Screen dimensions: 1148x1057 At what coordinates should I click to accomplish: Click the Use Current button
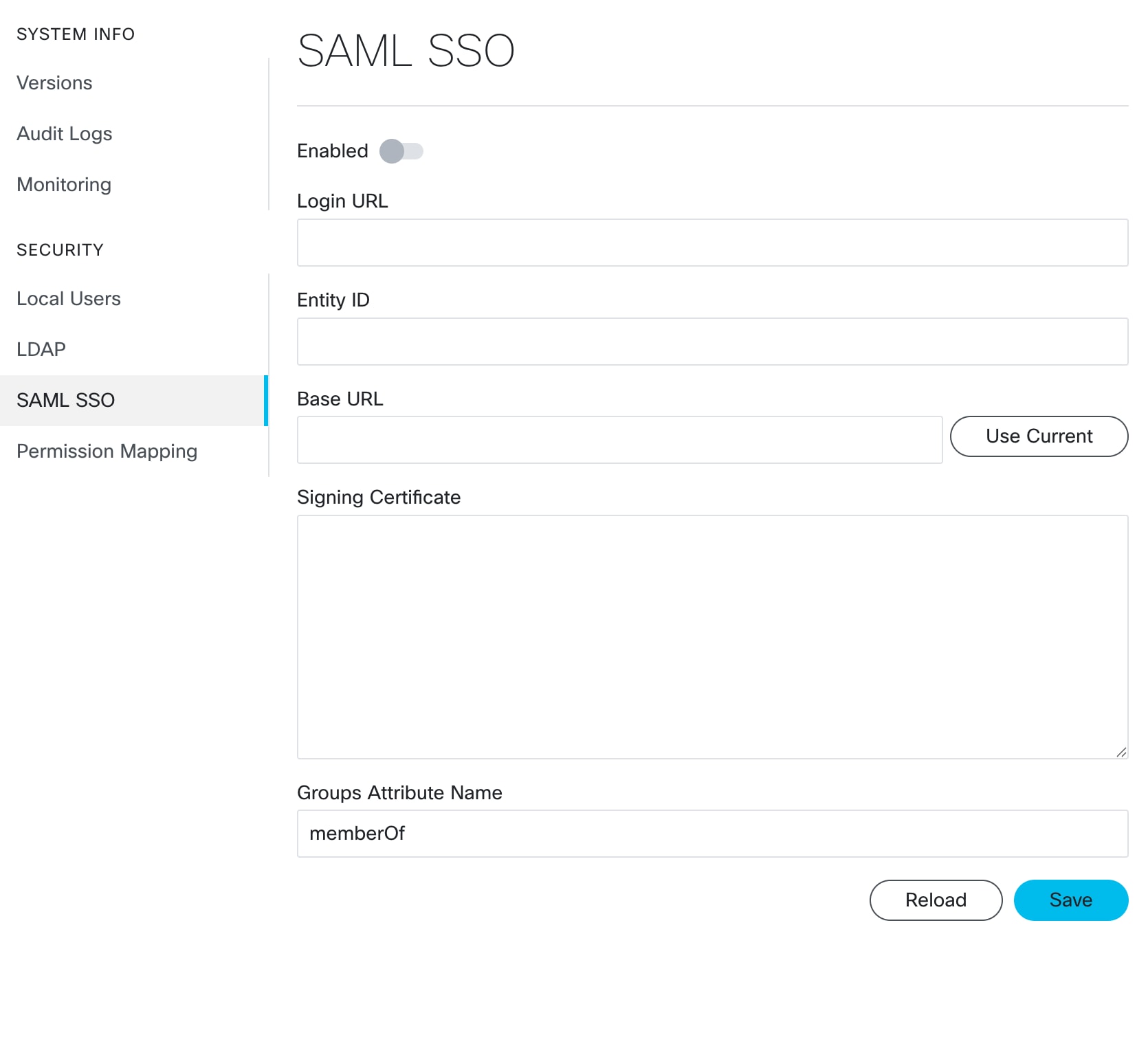click(x=1039, y=436)
